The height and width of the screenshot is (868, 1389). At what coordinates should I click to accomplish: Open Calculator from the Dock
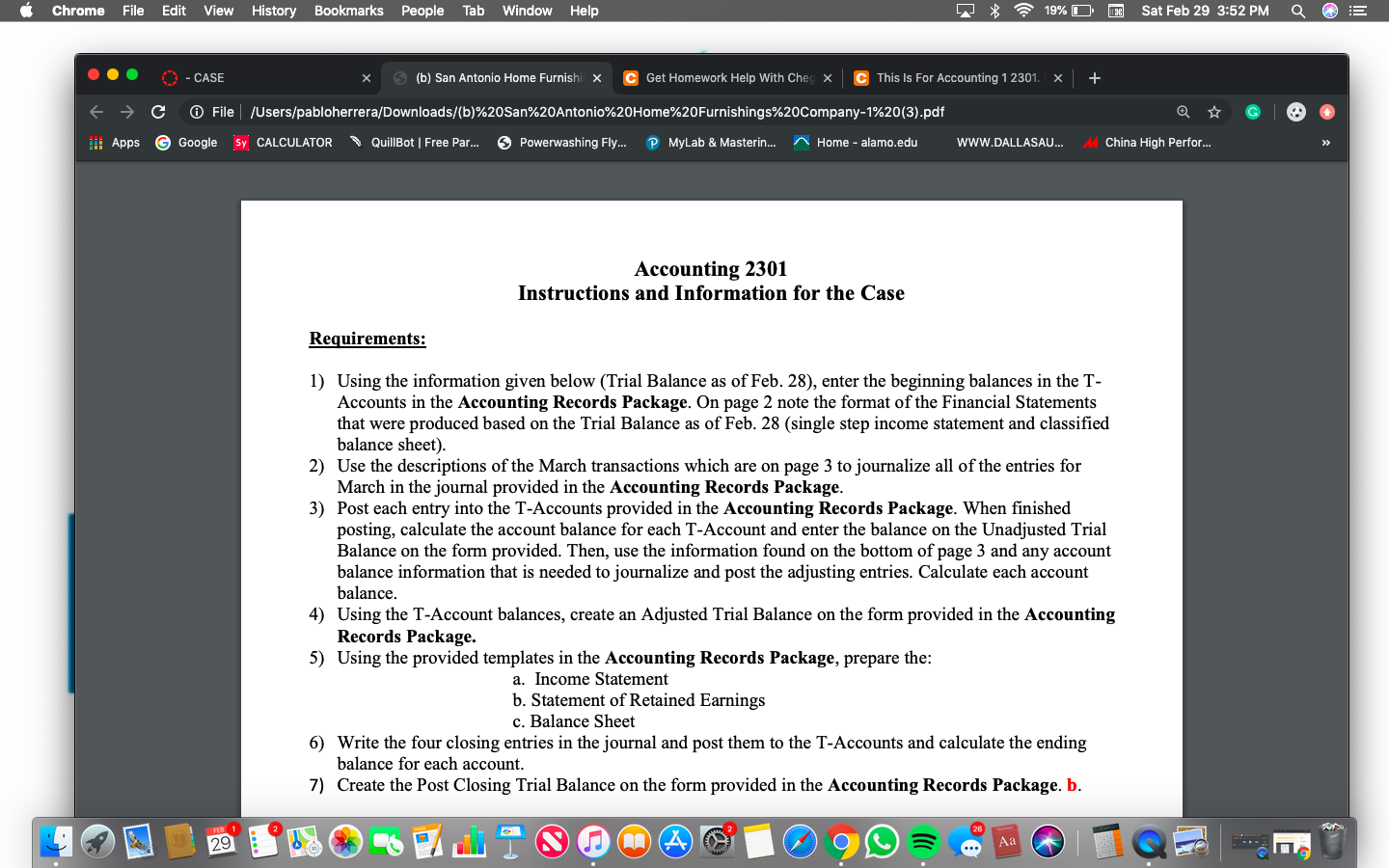pyautogui.click(x=1104, y=841)
